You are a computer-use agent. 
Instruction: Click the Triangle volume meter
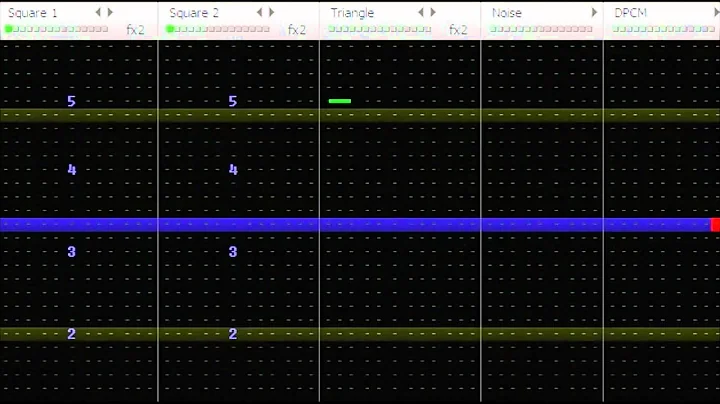point(380,29)
